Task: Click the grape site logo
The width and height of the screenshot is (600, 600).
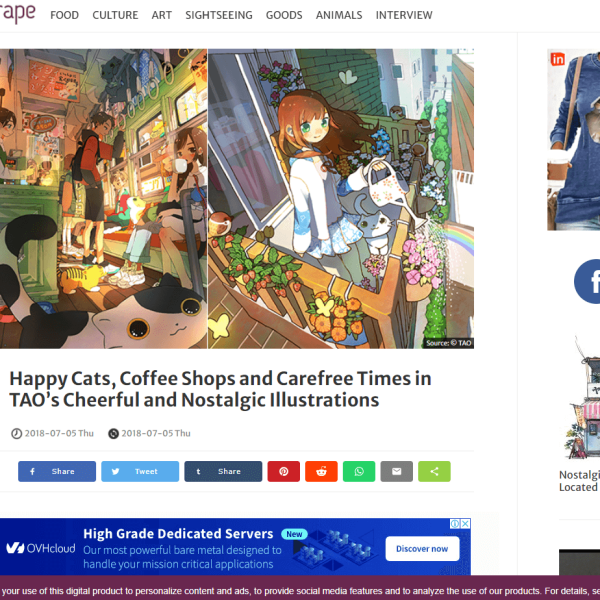Action: pos(17,13)
